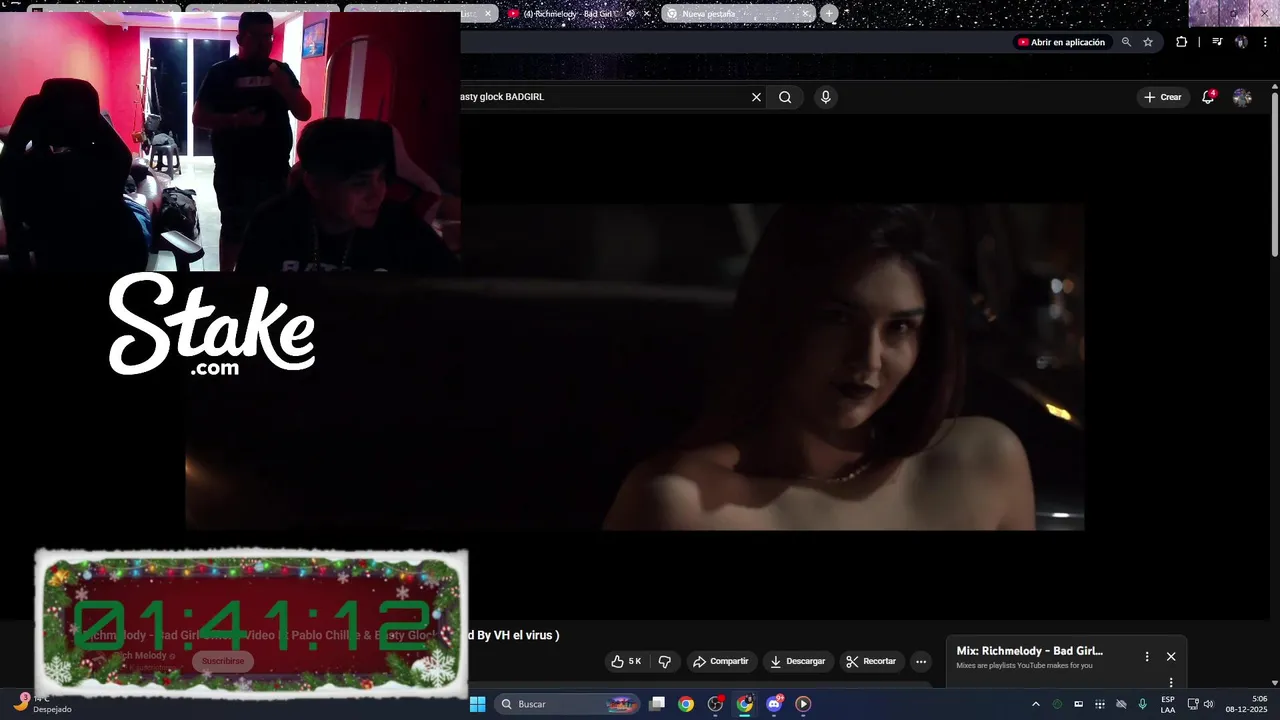Open a new browser tab
Screen dimensions: 1280x720
(829, 14)
